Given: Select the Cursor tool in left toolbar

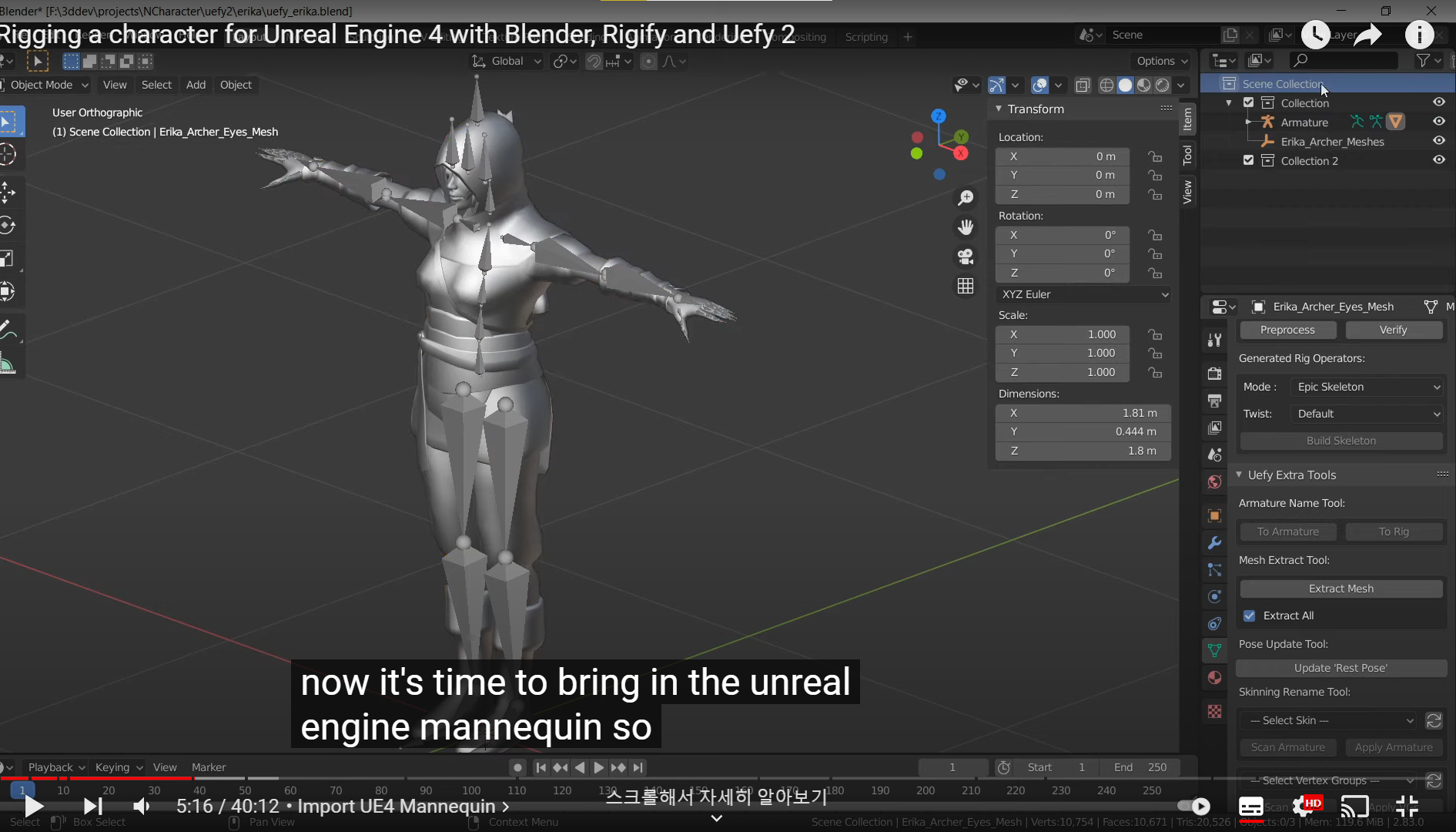Looking at the screenshot, I should coord(8,155).
